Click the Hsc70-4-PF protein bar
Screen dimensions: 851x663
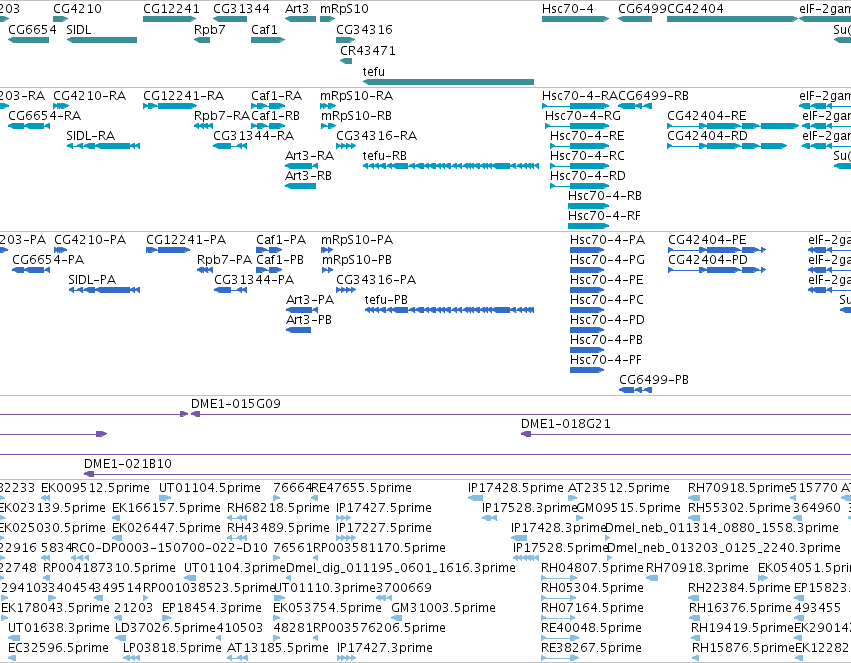(587, 370)
